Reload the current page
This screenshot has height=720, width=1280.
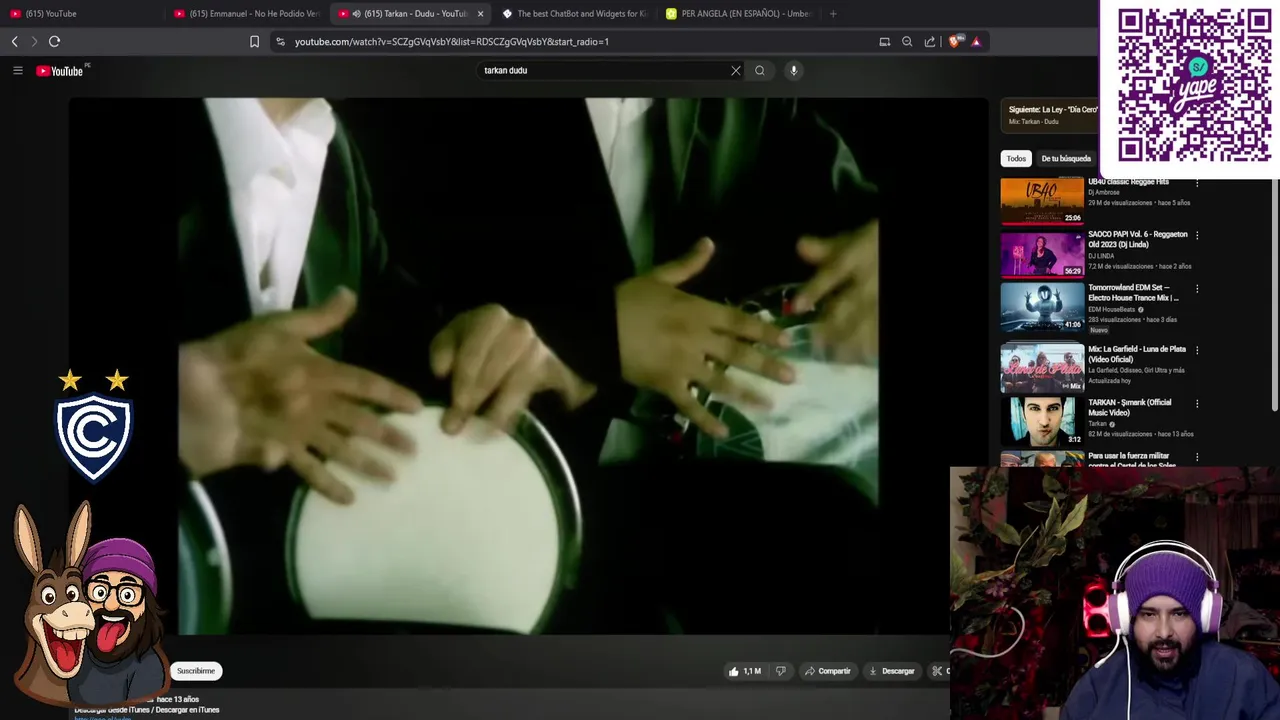pyautogui.click(x=55, y=42)
